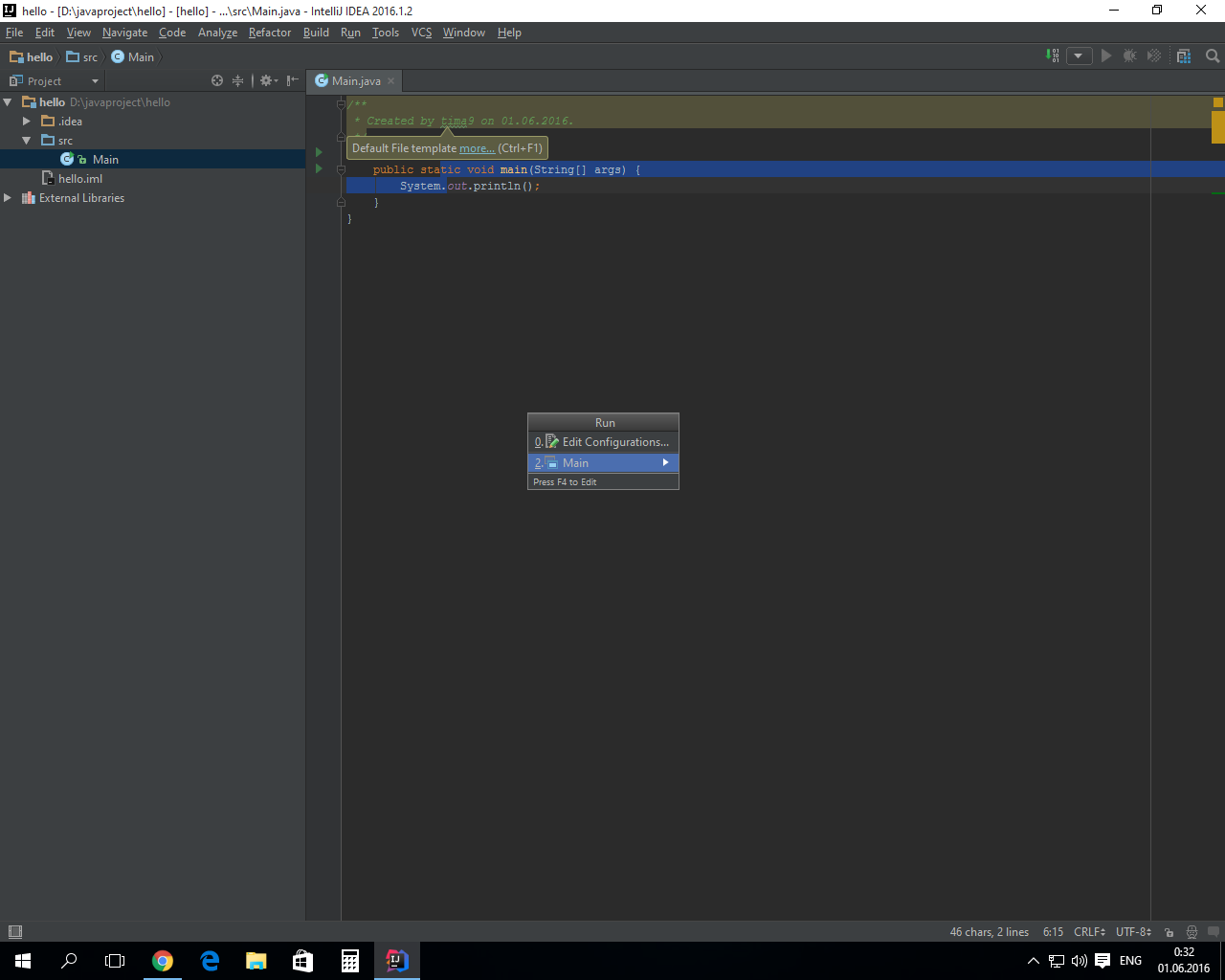The image size is (1225, 980).
Task: Click Scroll from Source target icon
Action: click(x=217, y=81)
